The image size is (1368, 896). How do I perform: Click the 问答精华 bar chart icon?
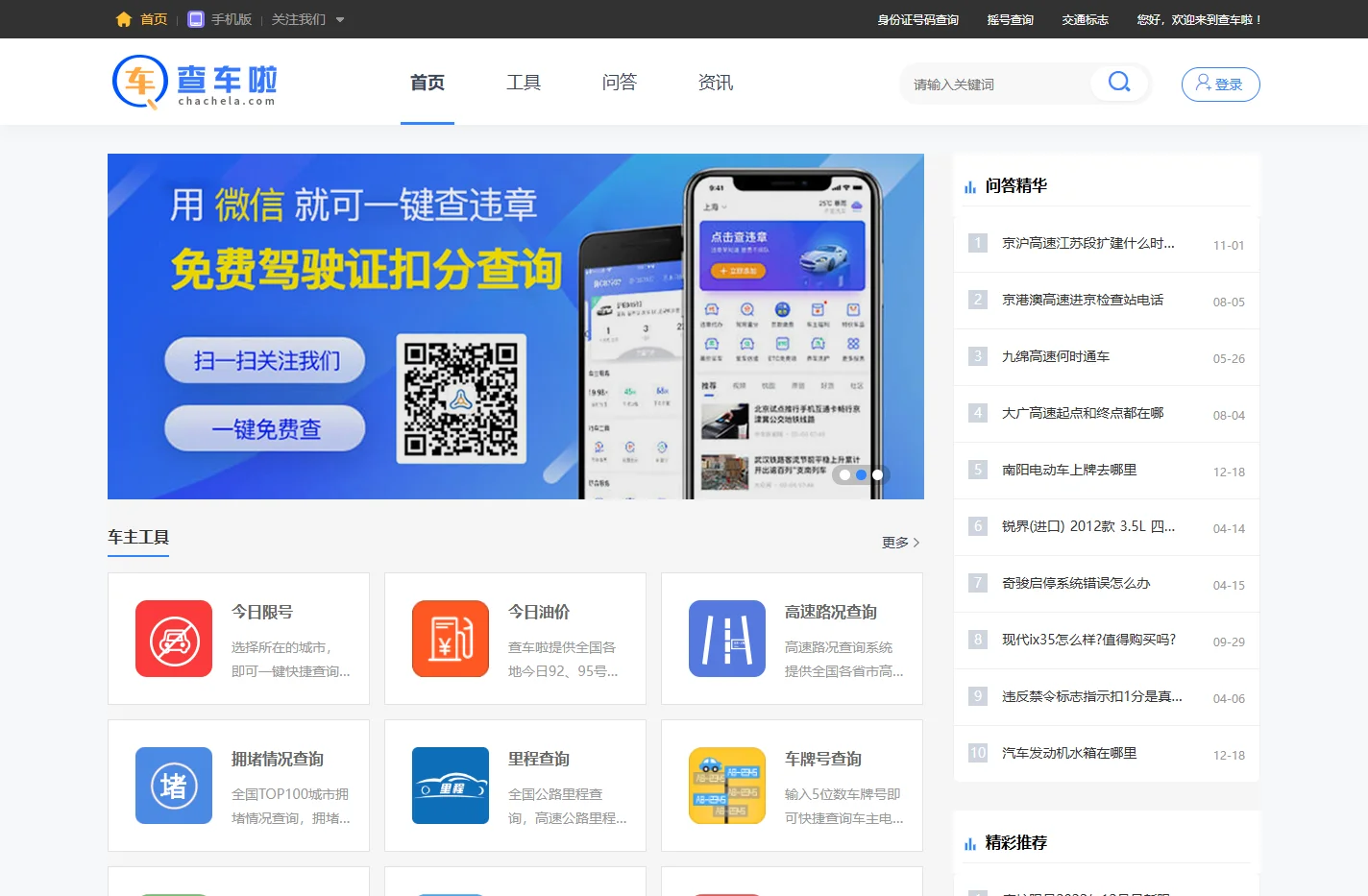(970, 186)
